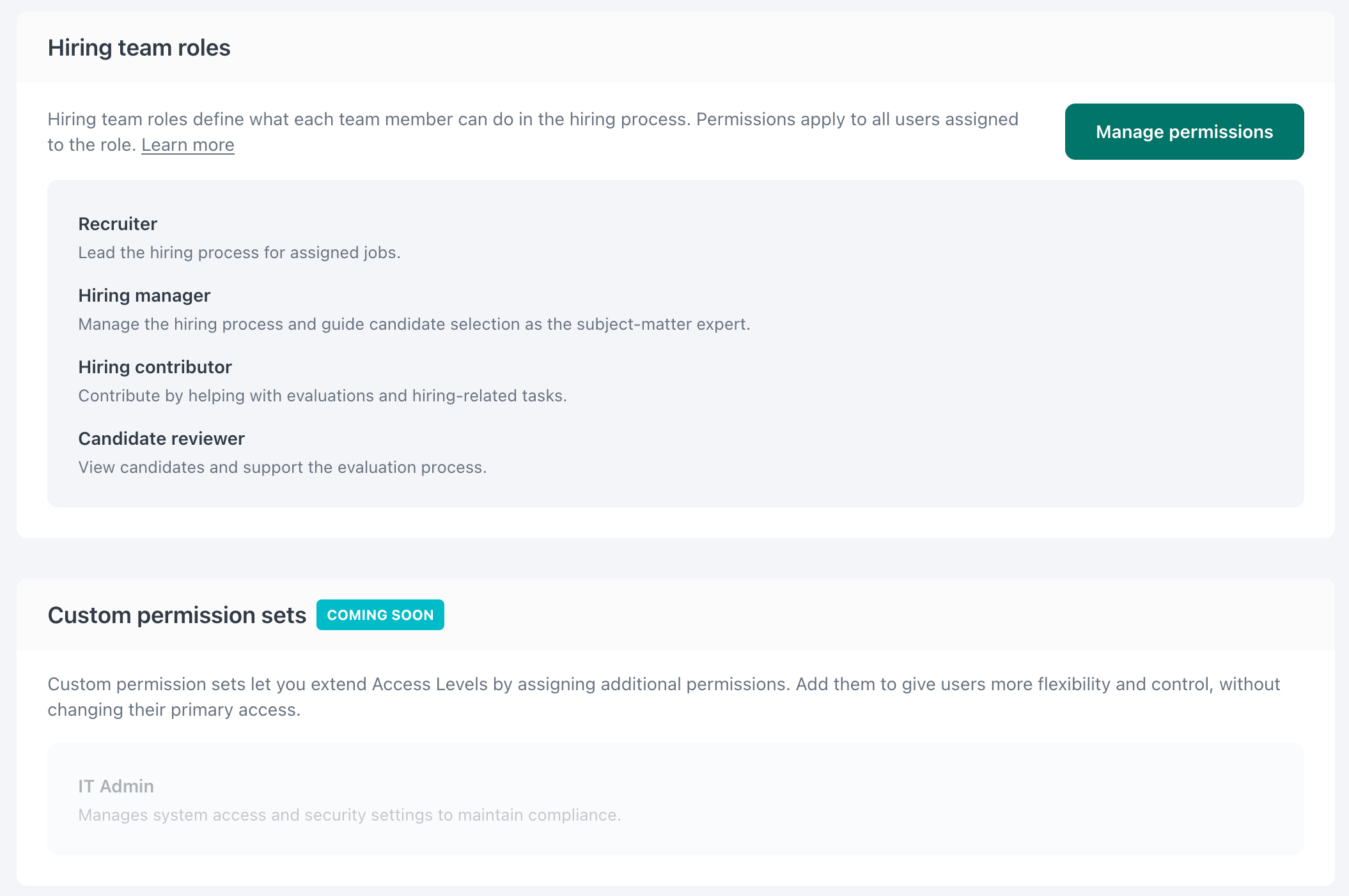Viewport: 1349px width, 896px height.
Task: Click the Candidate reviewer description text
Action: [x=282, y=467]
